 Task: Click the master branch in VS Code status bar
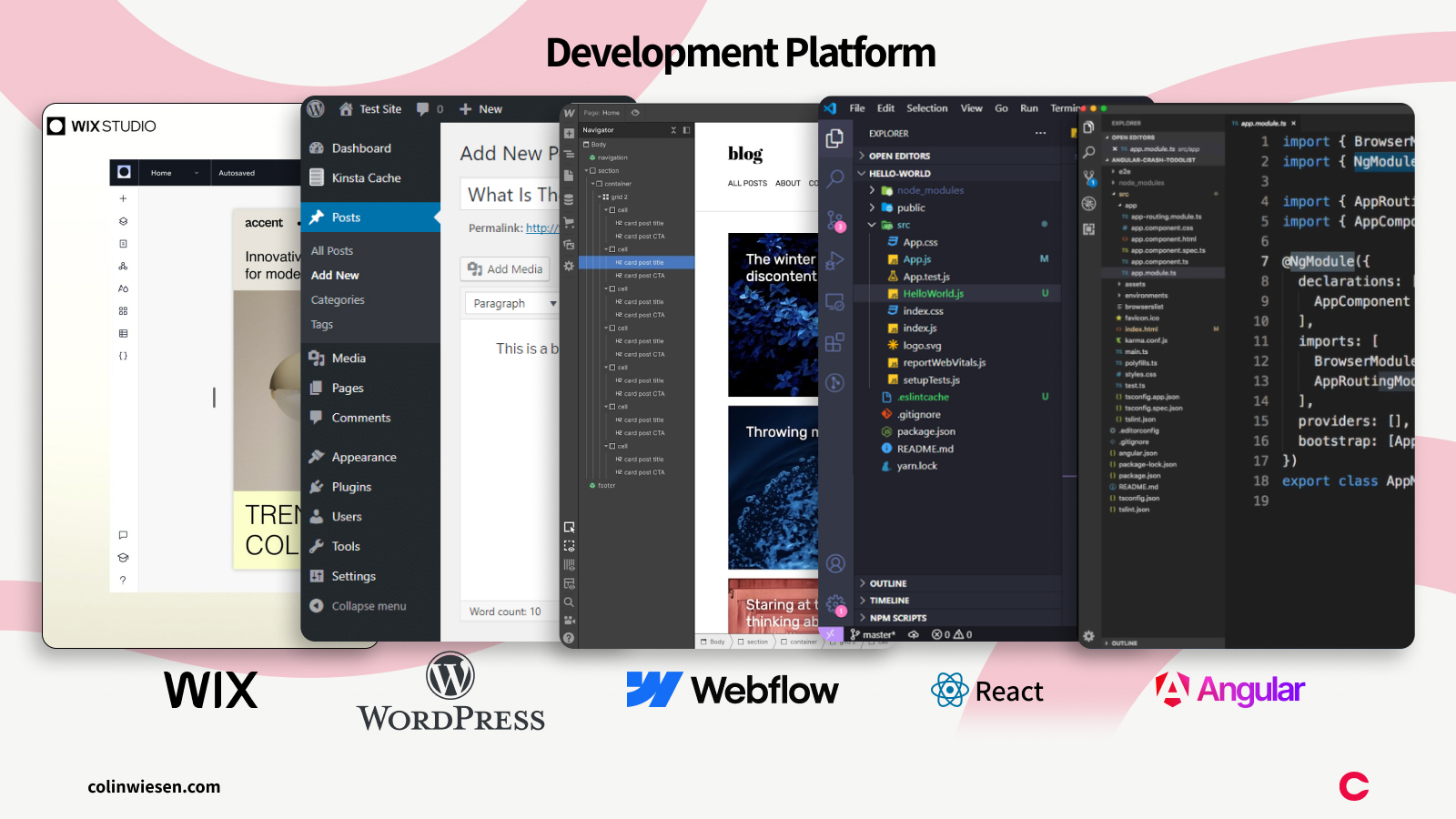click(x=874, y=634)
